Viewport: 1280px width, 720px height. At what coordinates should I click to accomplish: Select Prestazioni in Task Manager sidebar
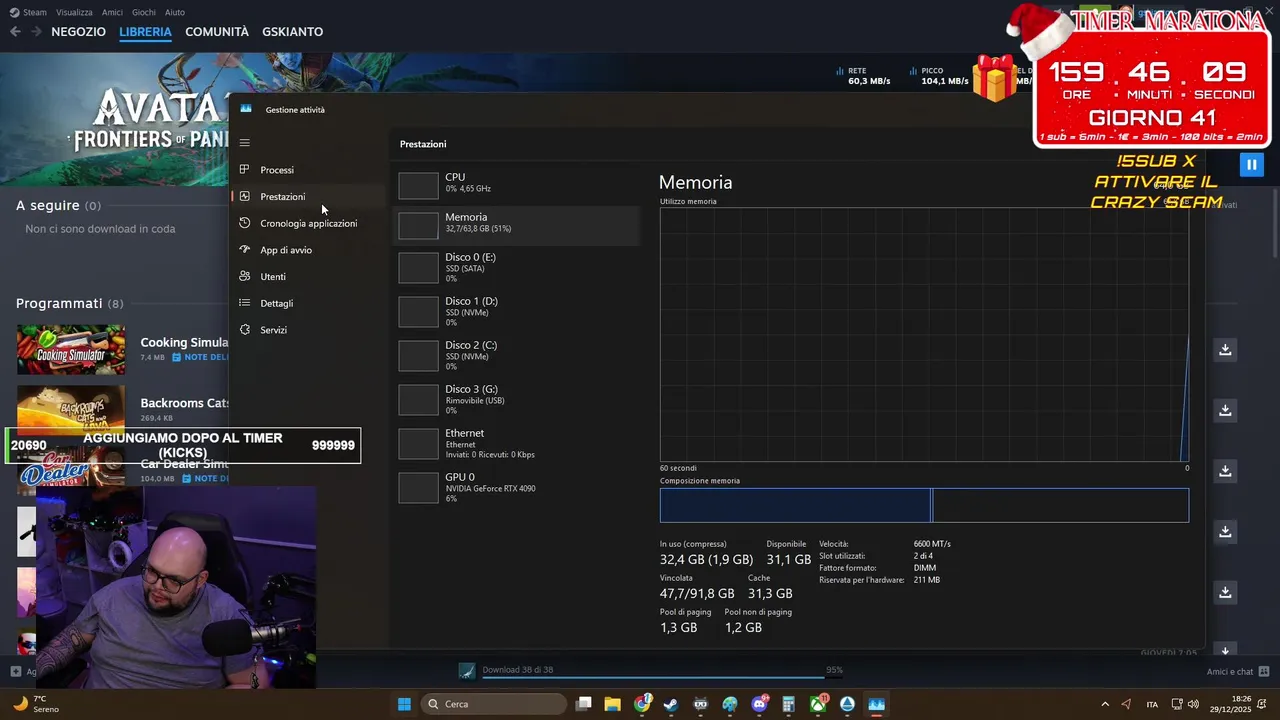click(308, 197)
